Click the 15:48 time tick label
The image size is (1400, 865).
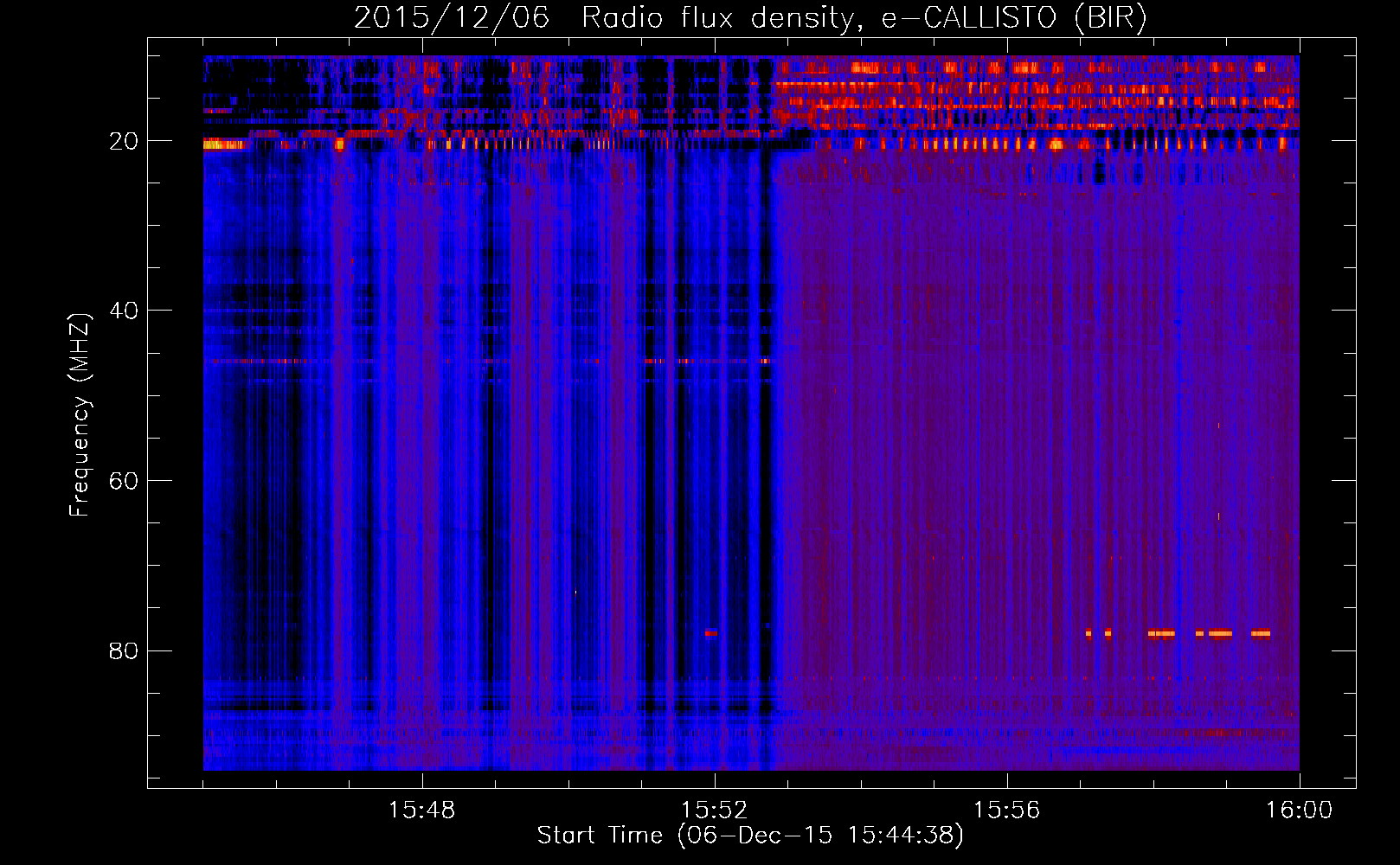click(x=421, y=811)
